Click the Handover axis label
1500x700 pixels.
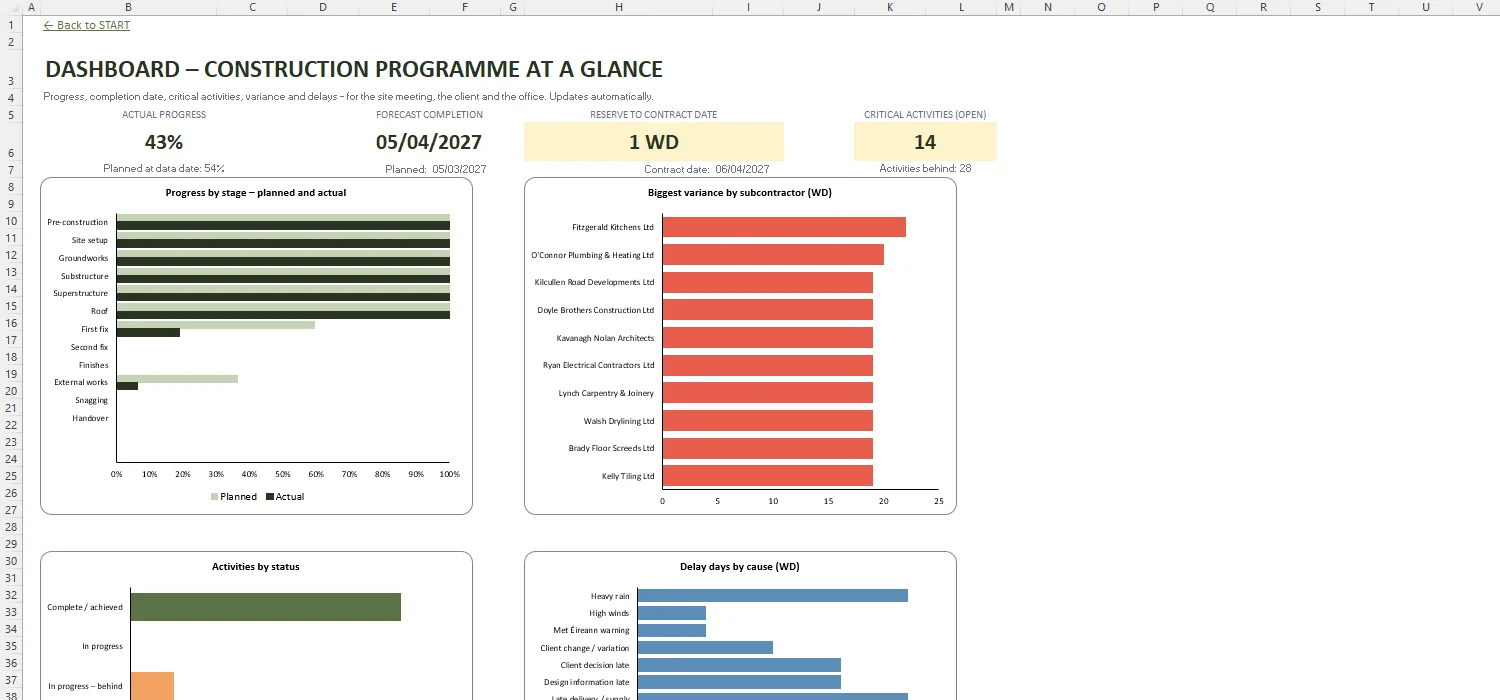coord(90,418)
